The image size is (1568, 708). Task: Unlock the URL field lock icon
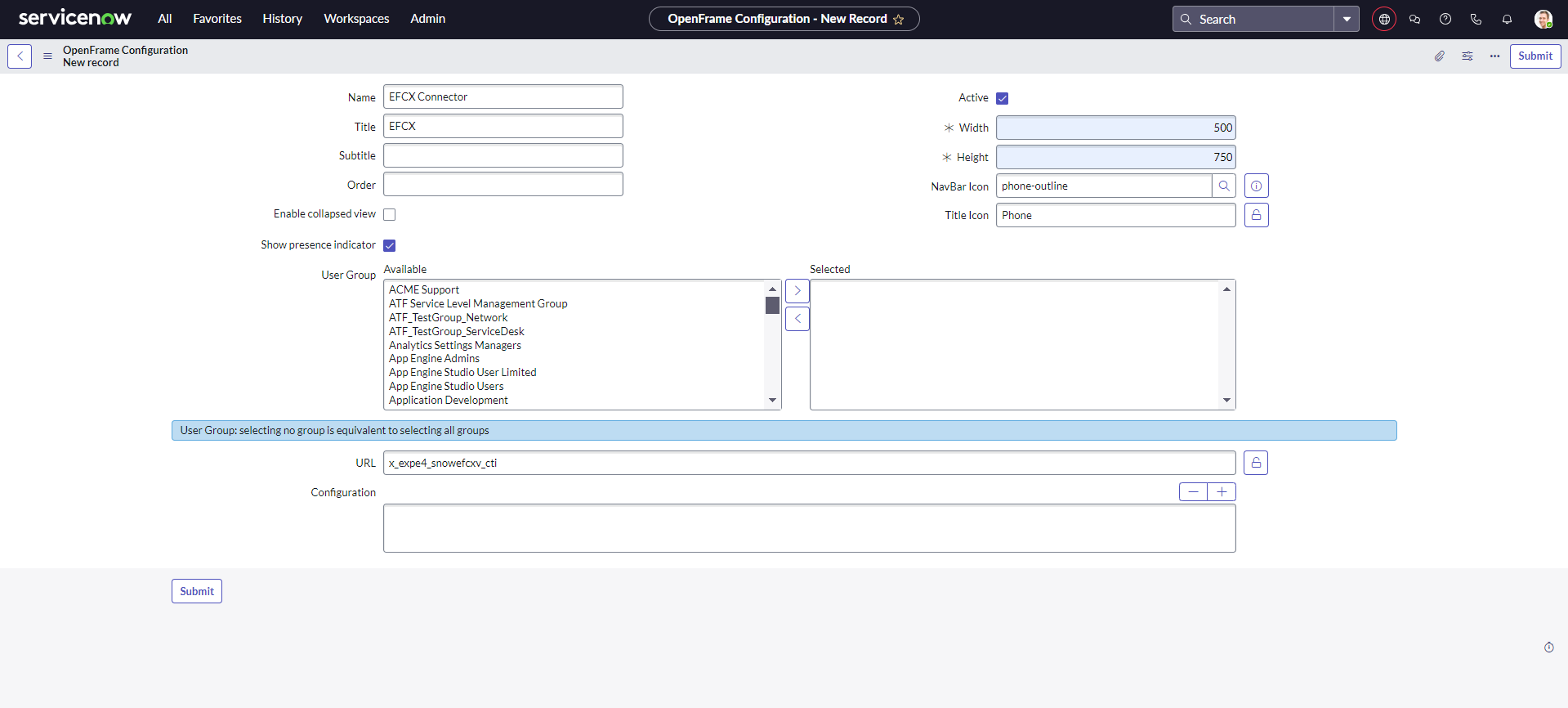(1255, 463)
